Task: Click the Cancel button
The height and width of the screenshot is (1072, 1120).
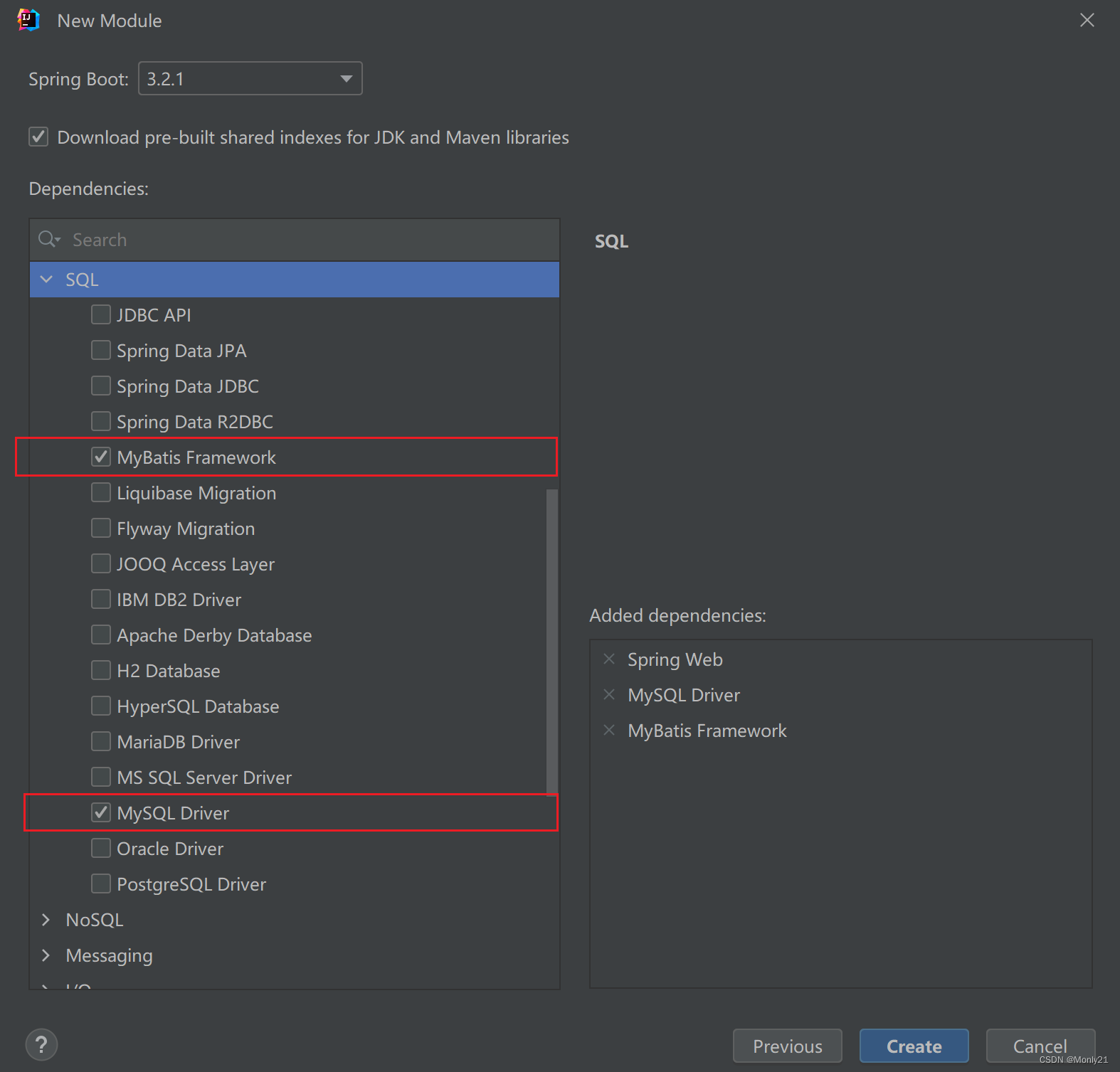Action: click(1040, 1046)
